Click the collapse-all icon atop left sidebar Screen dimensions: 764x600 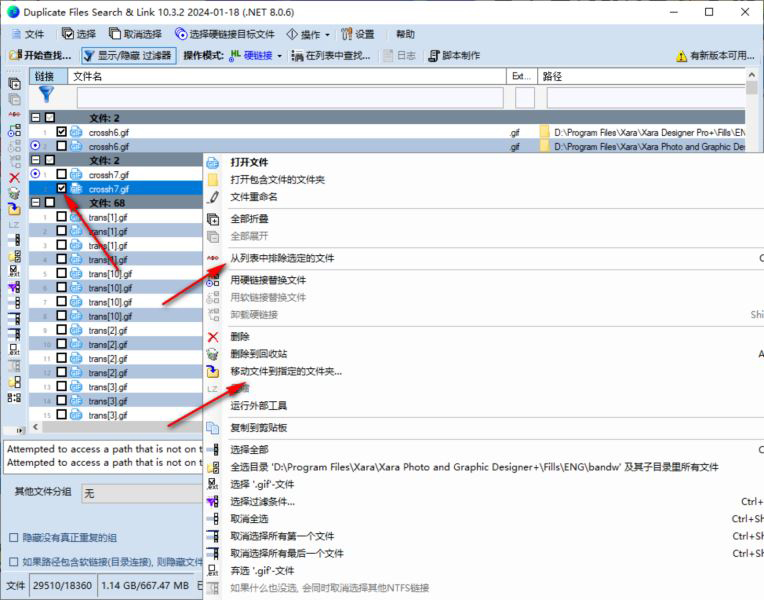(x=15, y=84)
